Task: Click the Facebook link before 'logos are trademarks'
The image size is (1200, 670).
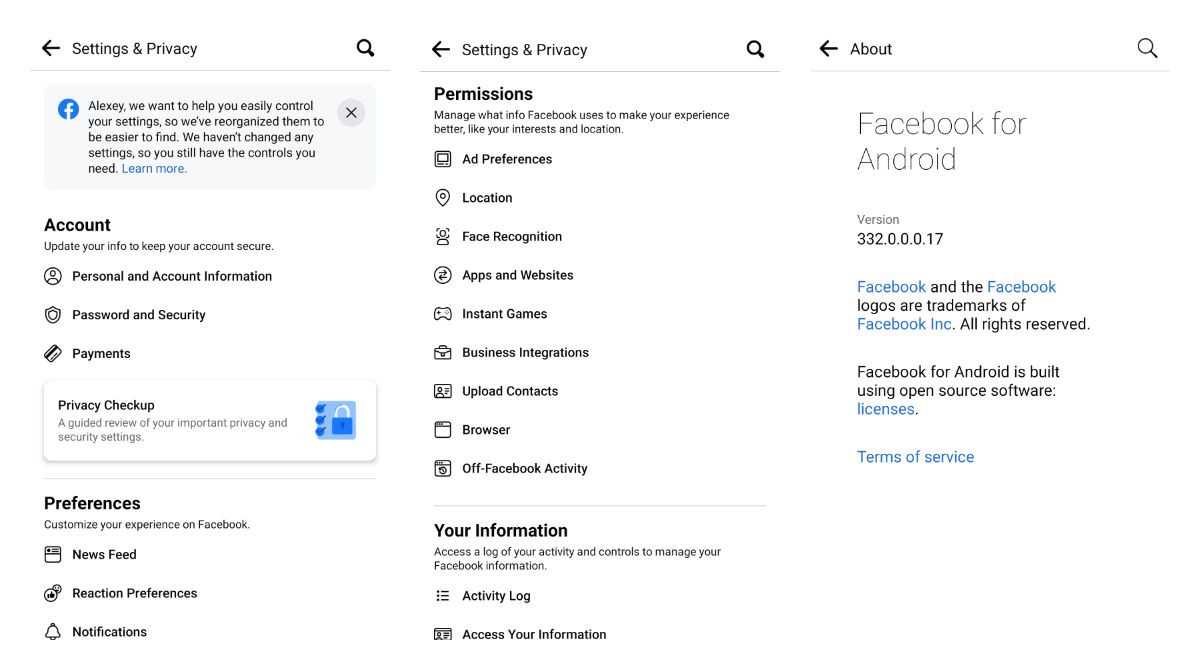Action: (1022, 287)
